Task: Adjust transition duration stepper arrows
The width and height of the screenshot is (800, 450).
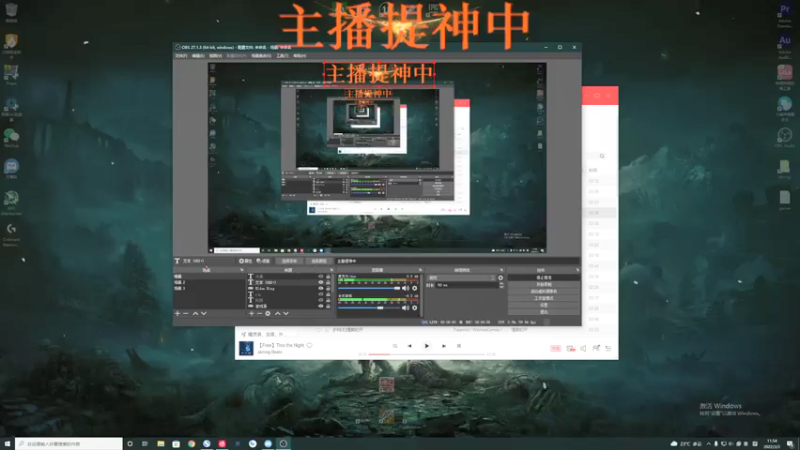Action: point(501,285)
